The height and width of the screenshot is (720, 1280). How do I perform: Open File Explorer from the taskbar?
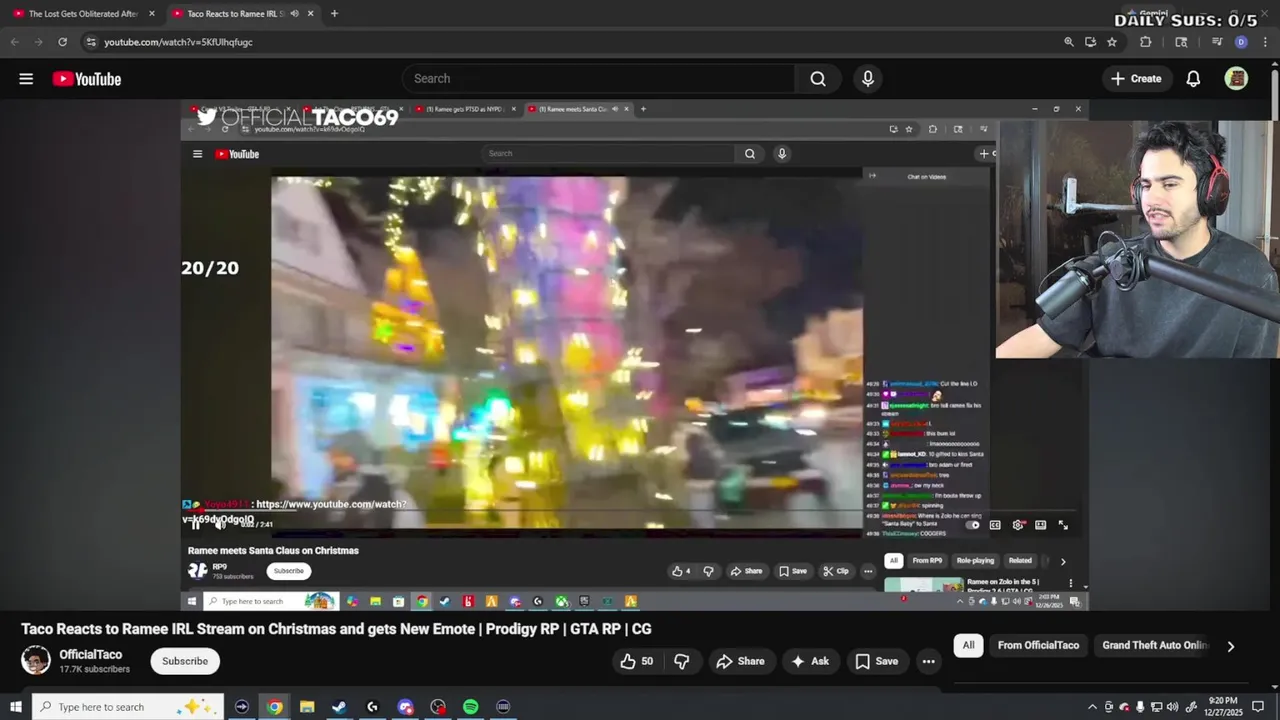coord(307,707)
